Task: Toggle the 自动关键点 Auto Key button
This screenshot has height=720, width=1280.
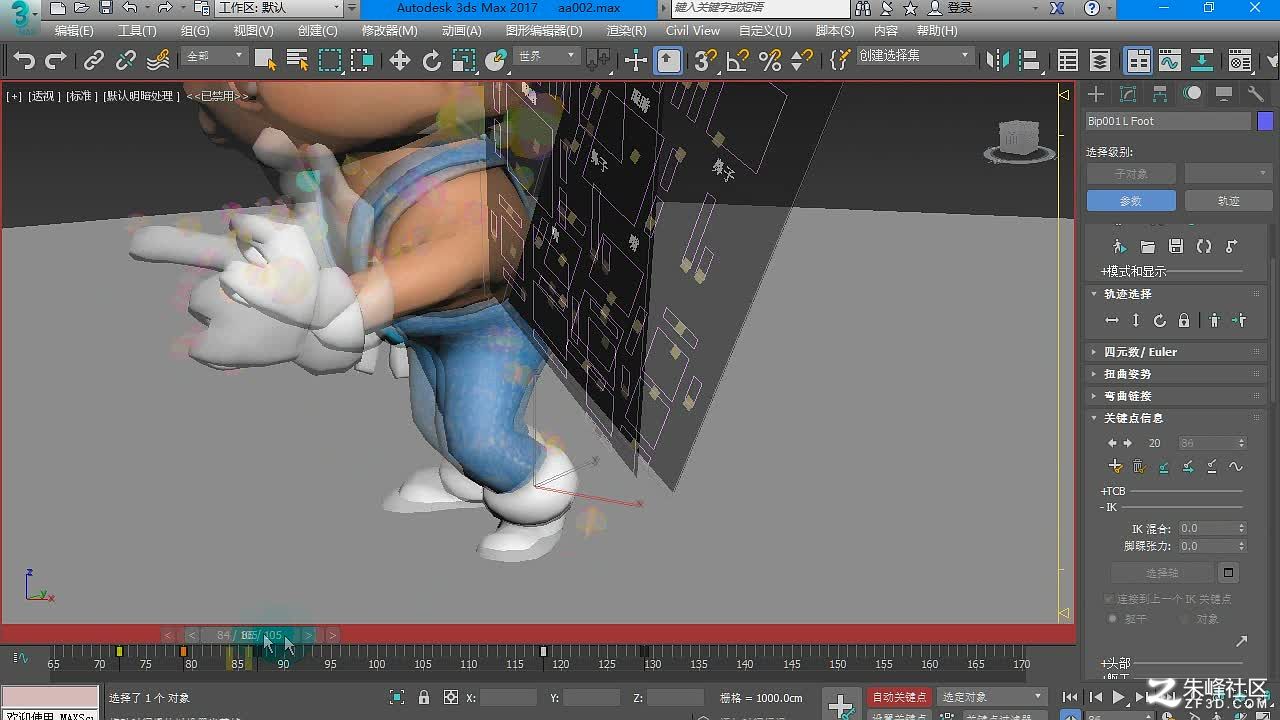Action: pos(900,697)
